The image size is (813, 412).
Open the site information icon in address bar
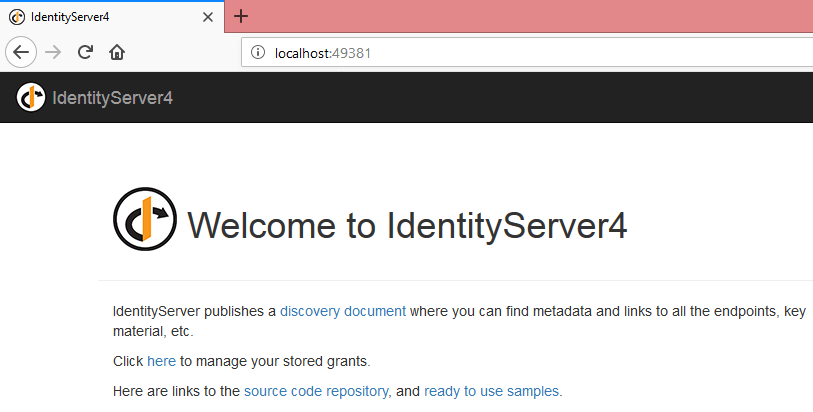tap(258, 52)
